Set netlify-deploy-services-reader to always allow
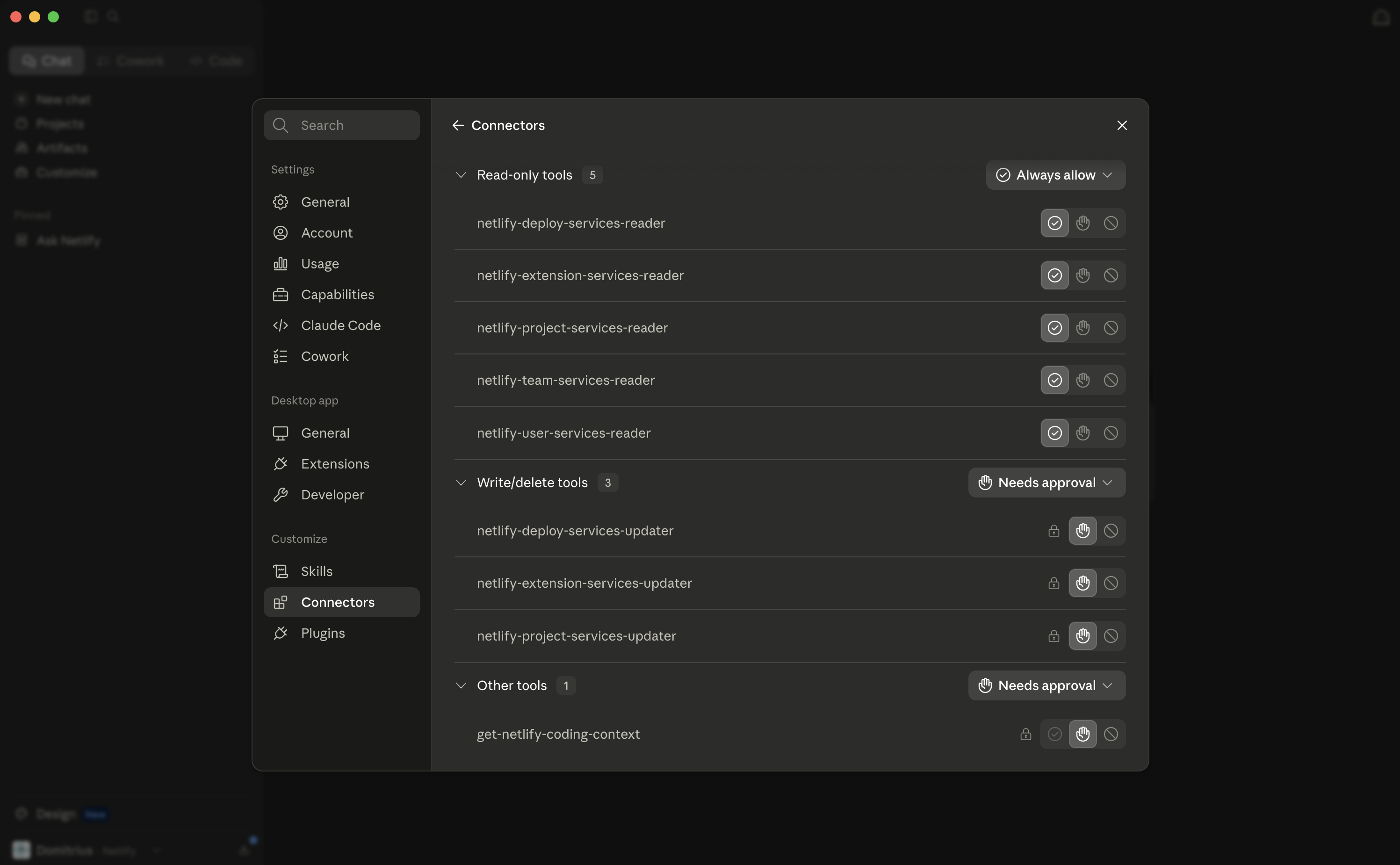 [1054, 223]
